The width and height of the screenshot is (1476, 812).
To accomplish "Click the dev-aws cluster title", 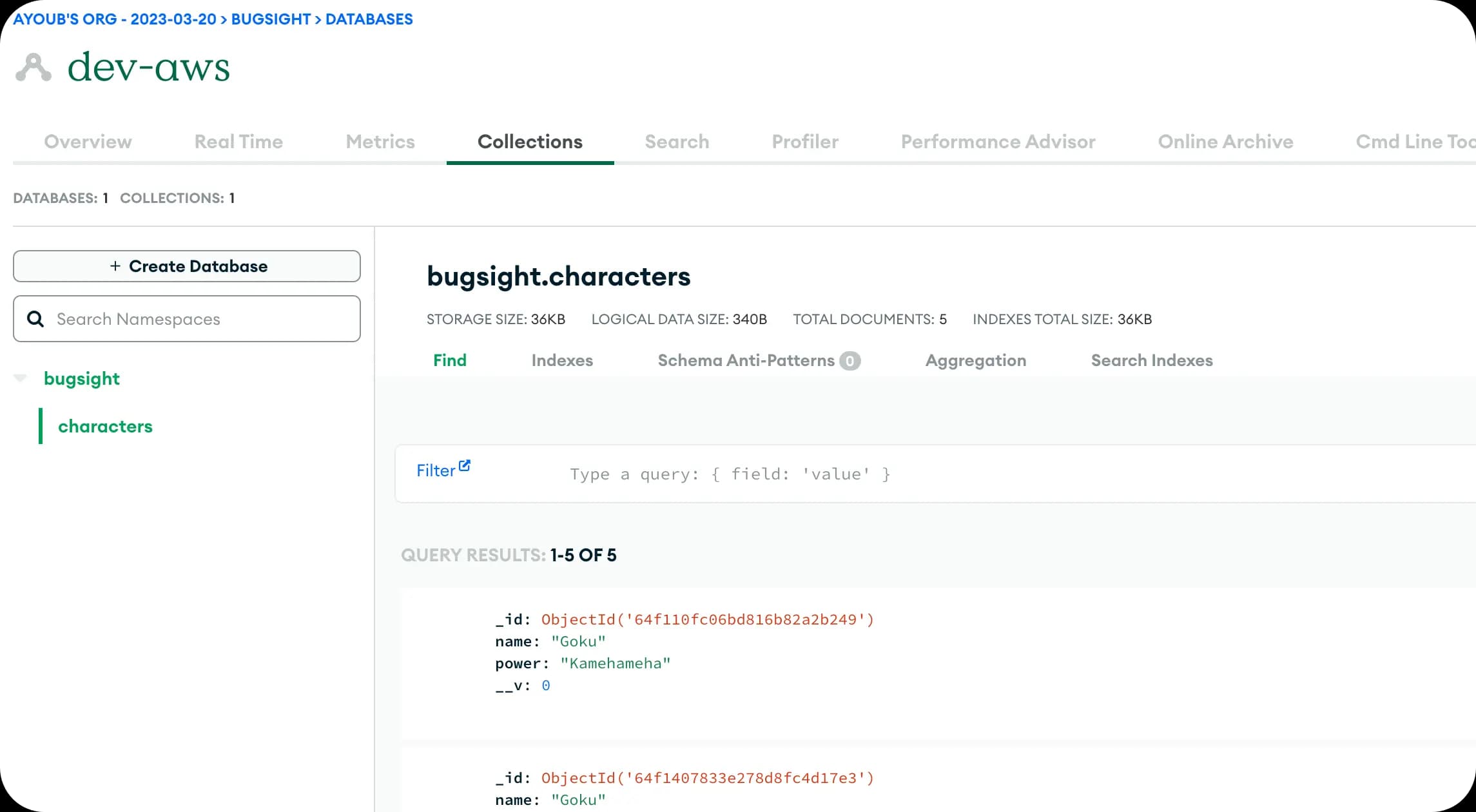I will pos(148,68).
